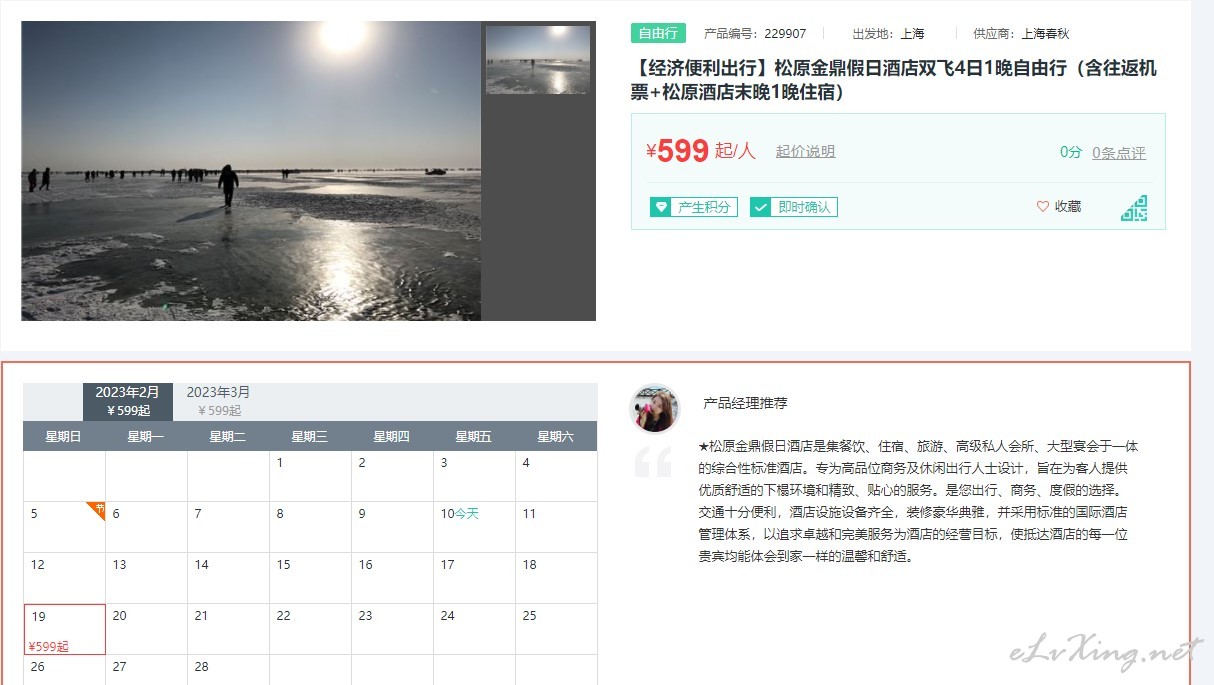This screenshot has width=1214, height=685.
Task: Click the main frozen lake photo
Action: [x=251, y=171]
